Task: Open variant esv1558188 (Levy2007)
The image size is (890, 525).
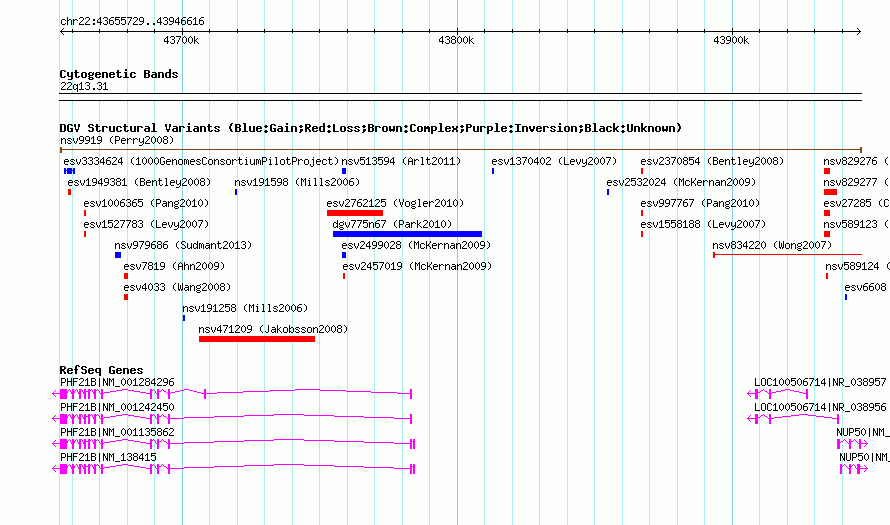Action: [x=703, y=224]
